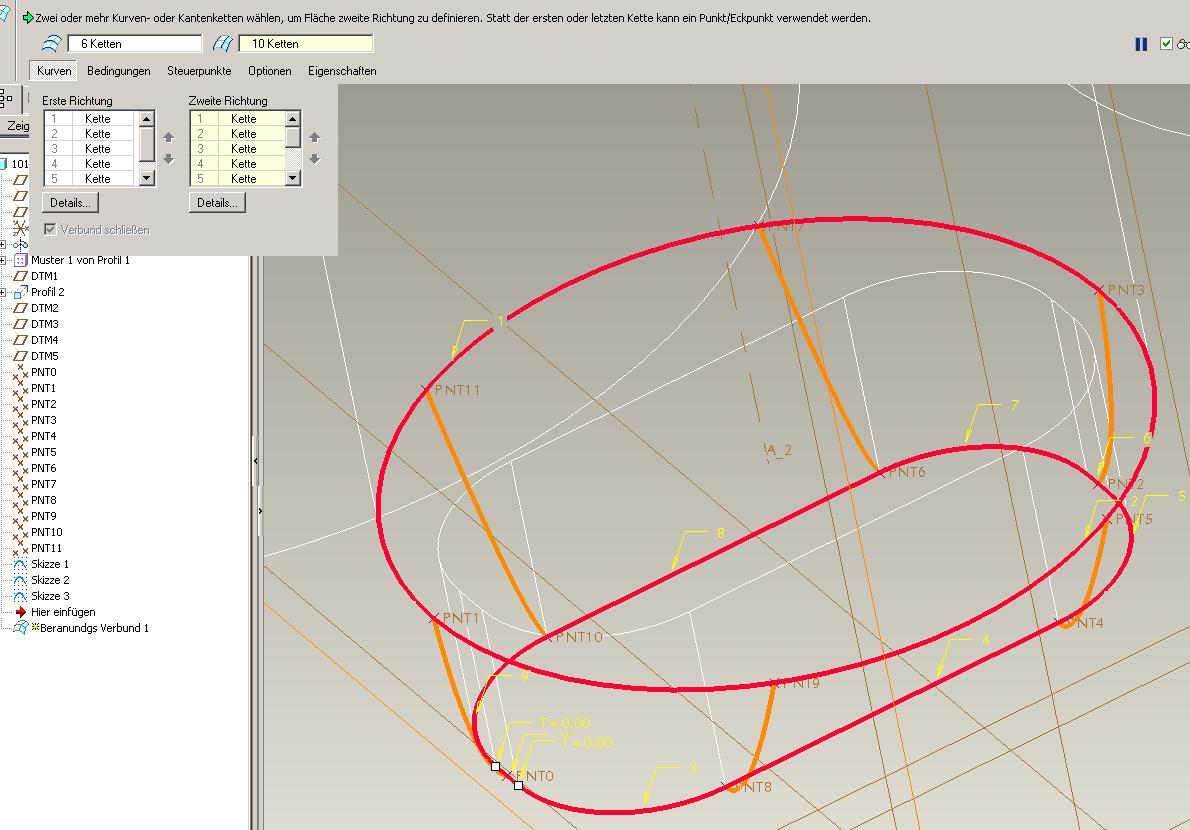This screenshot has height=830, width=1190.
Task: Toggle the green preview checkmark box
Action: (x=1166, y=44)
